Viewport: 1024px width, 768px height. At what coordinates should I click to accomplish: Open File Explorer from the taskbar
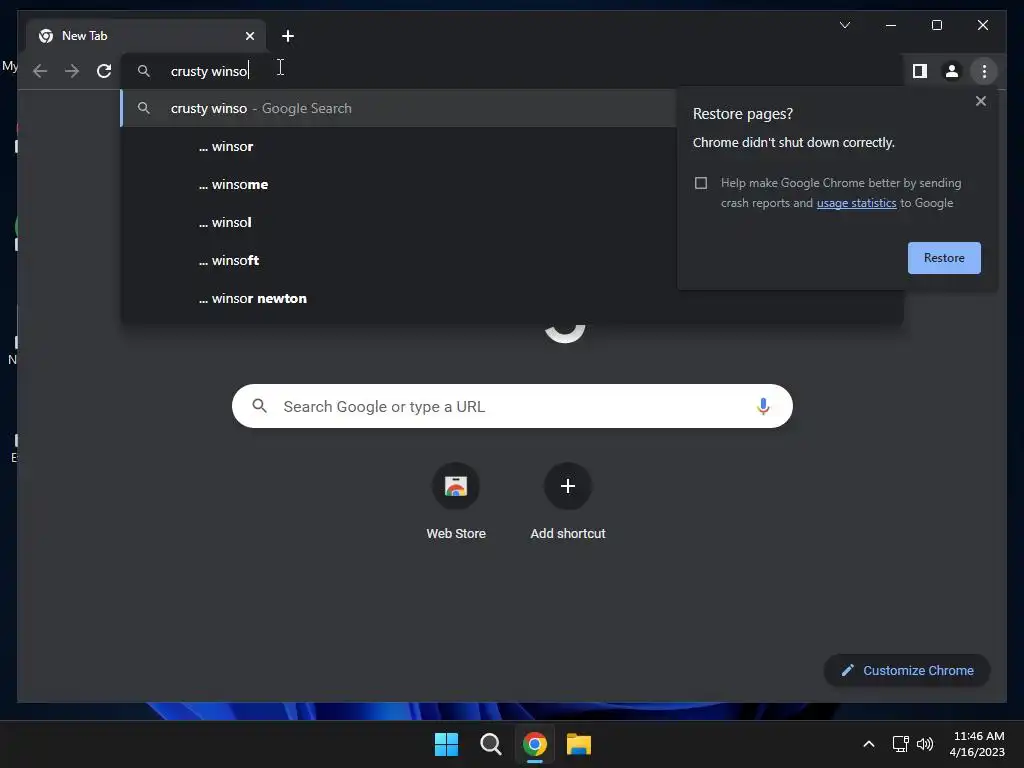[579, 744]
